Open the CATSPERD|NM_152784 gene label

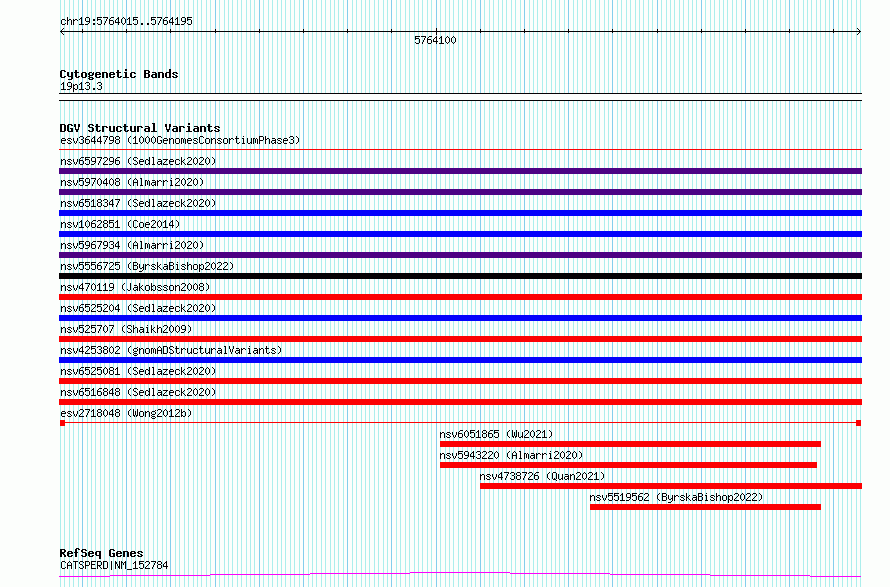point(114,565)
